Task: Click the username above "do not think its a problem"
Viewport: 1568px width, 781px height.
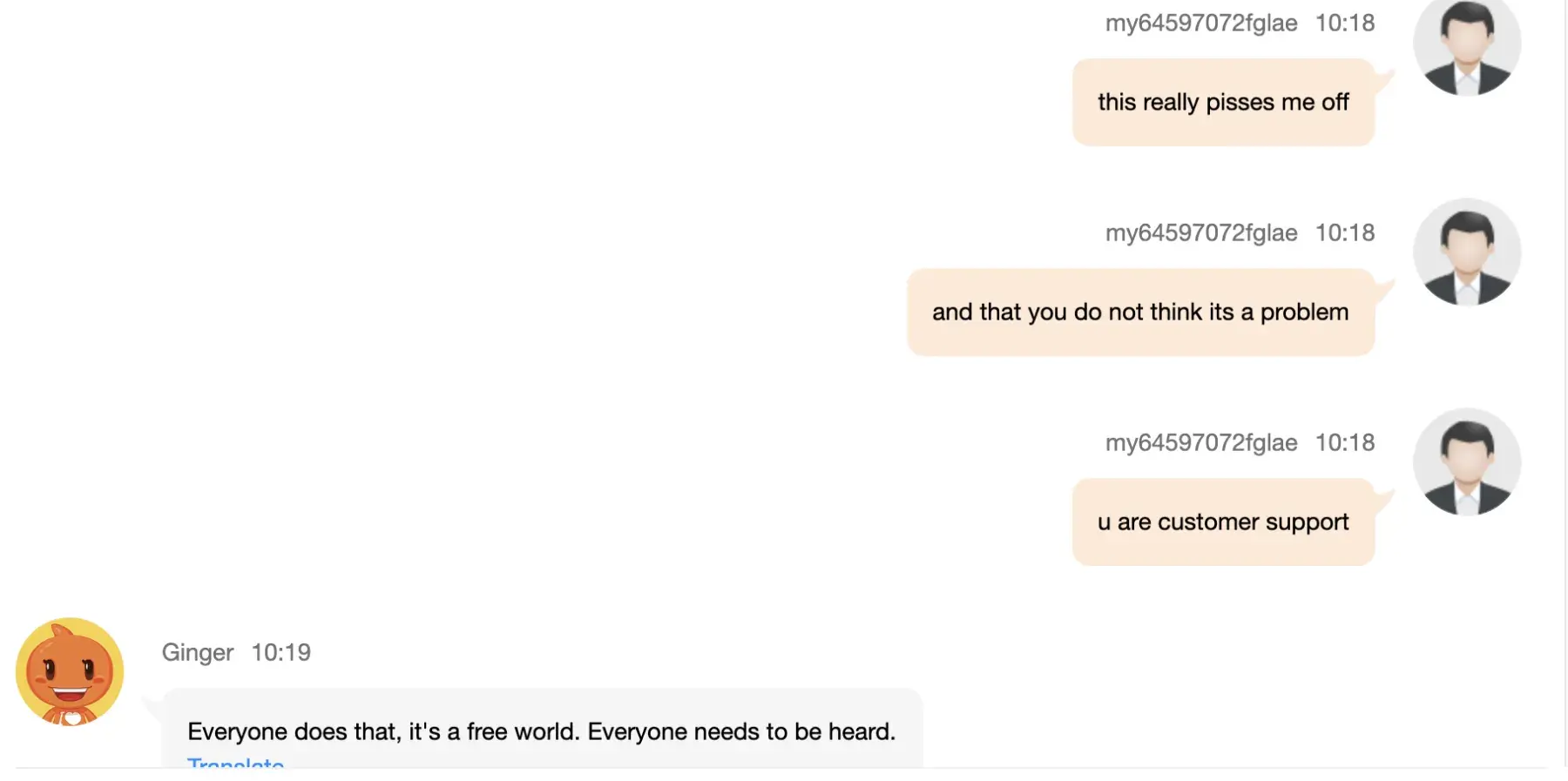Action: [x=1201, y=233]
